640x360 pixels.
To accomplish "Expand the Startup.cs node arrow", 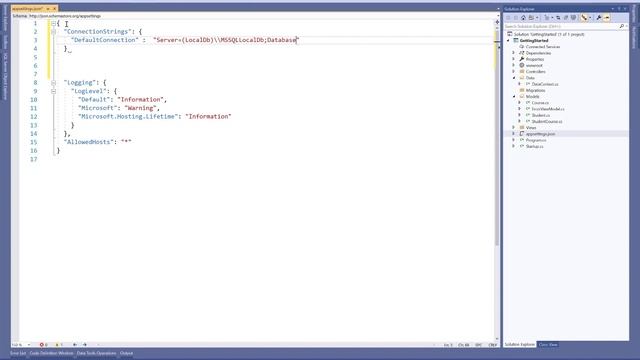I will (x=514, y=146).
